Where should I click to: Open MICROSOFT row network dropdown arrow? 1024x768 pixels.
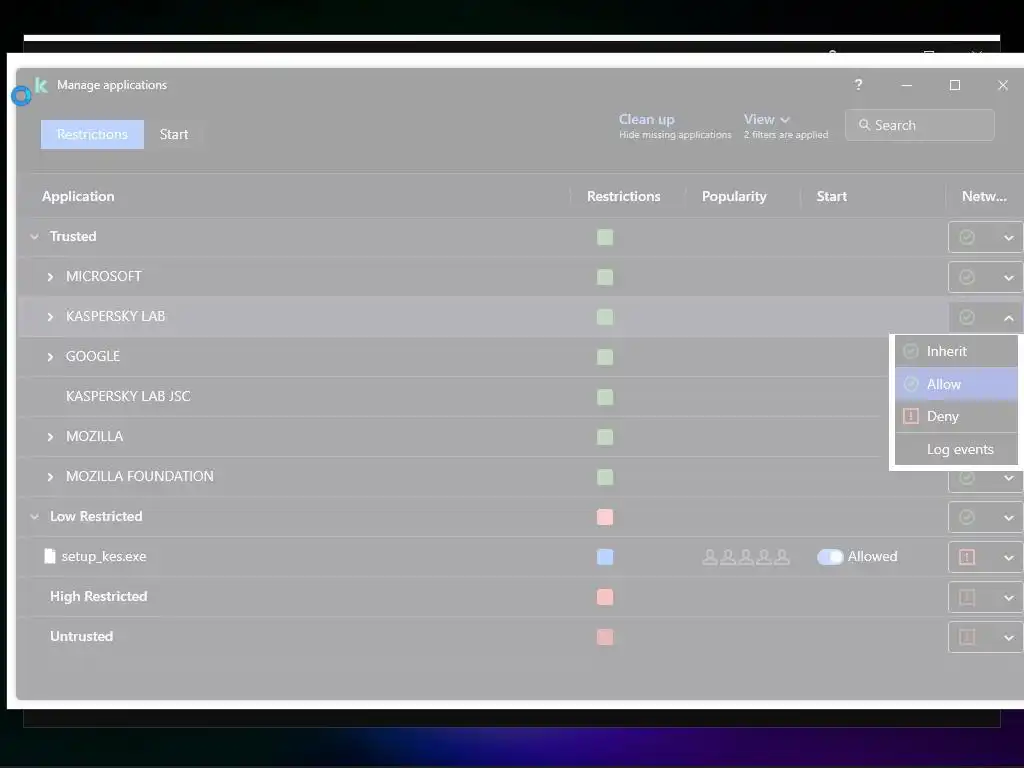point(1008,278)
